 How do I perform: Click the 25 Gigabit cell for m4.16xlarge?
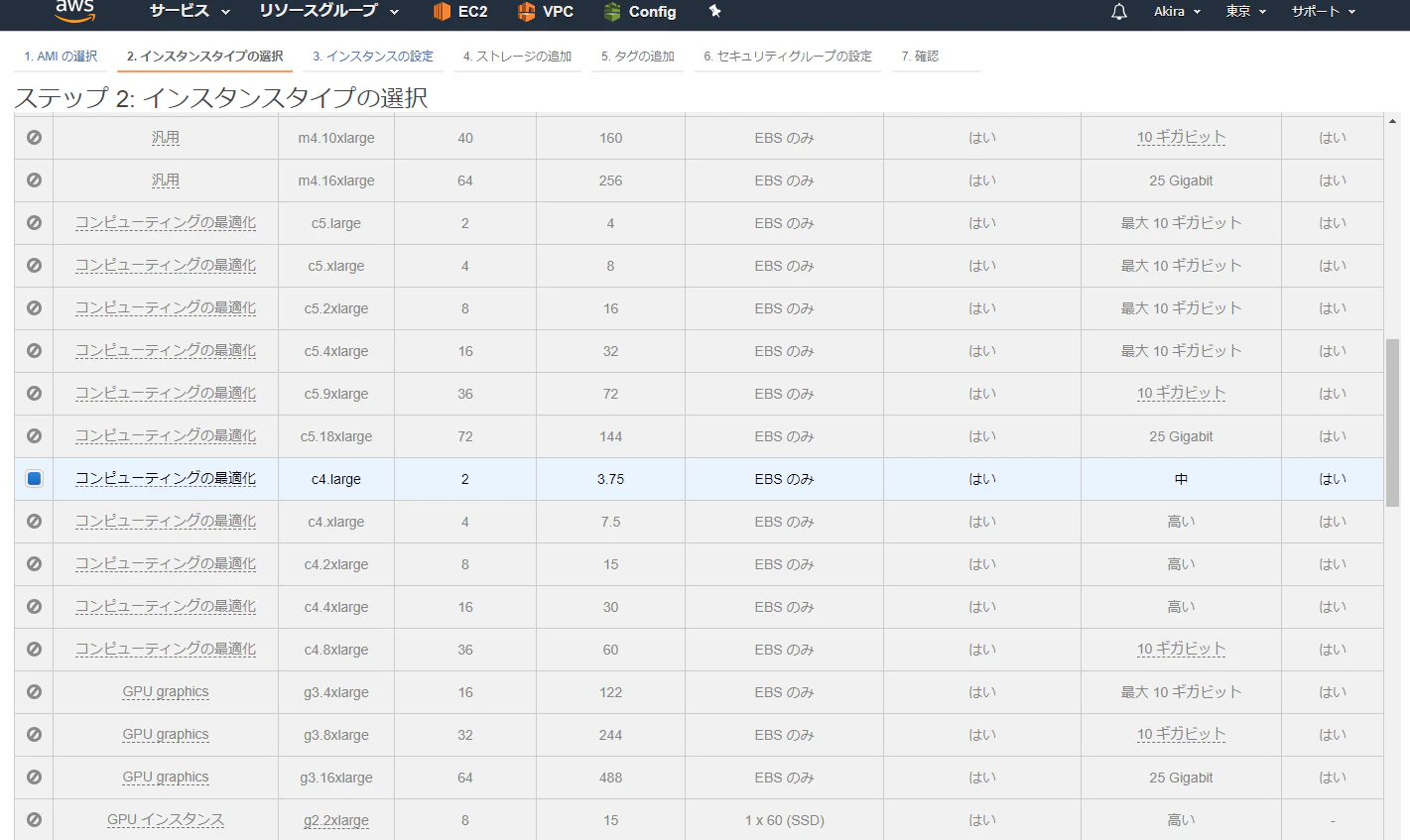[x=1181, y=180]
